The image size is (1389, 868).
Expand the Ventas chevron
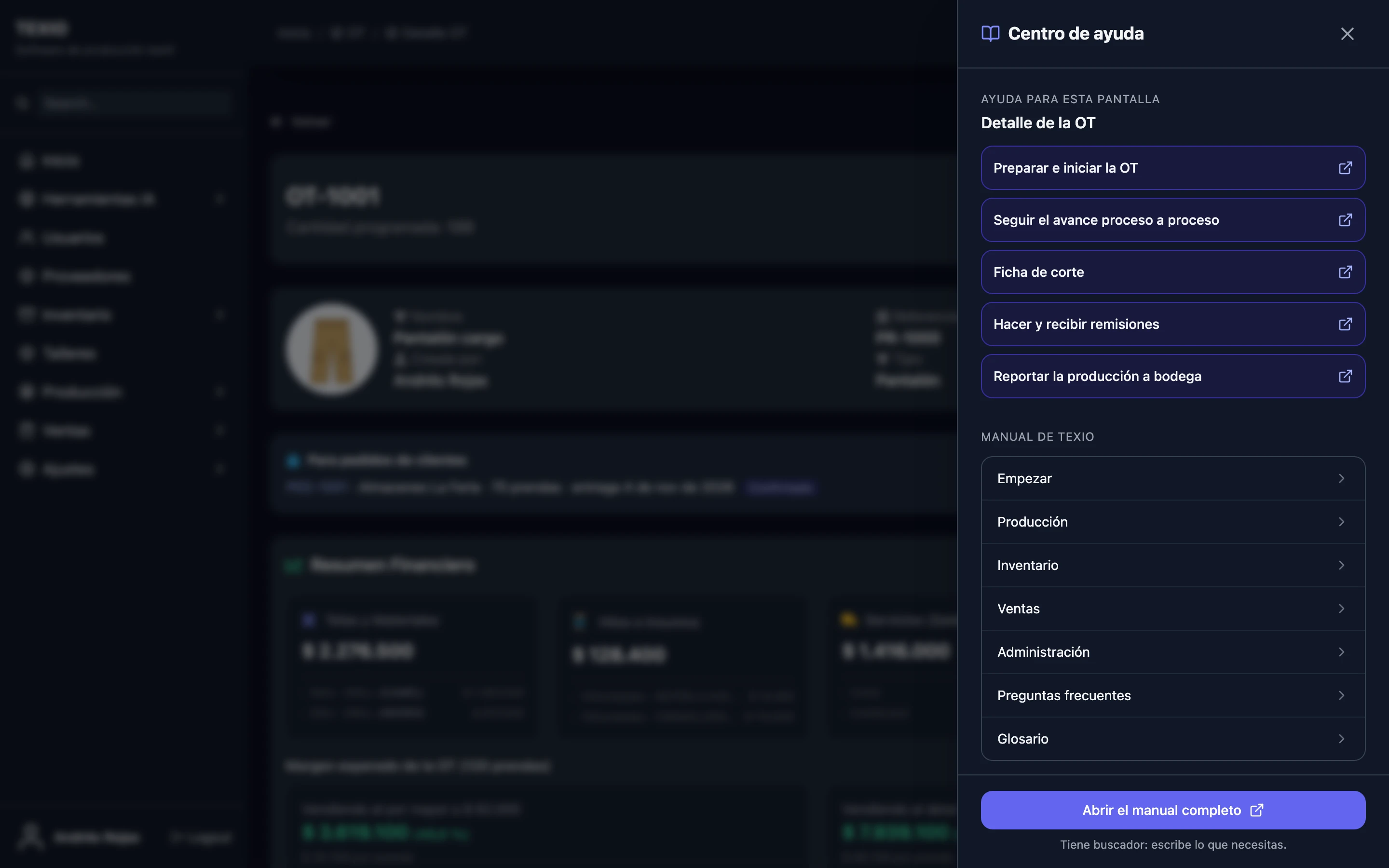coord(1341,609)
